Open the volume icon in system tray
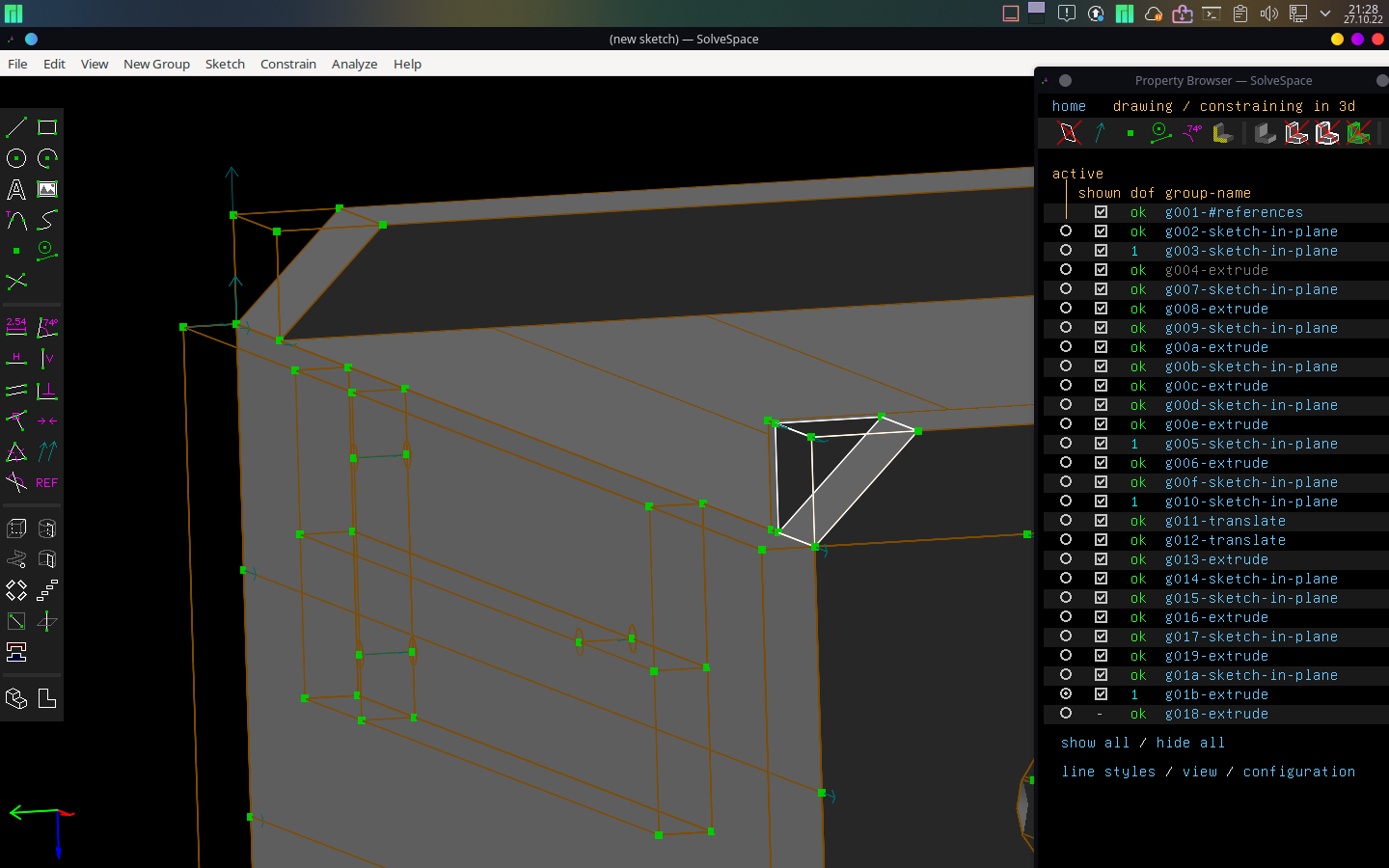The height and width of the screenshot is (868, 1389). [1269, 14]
